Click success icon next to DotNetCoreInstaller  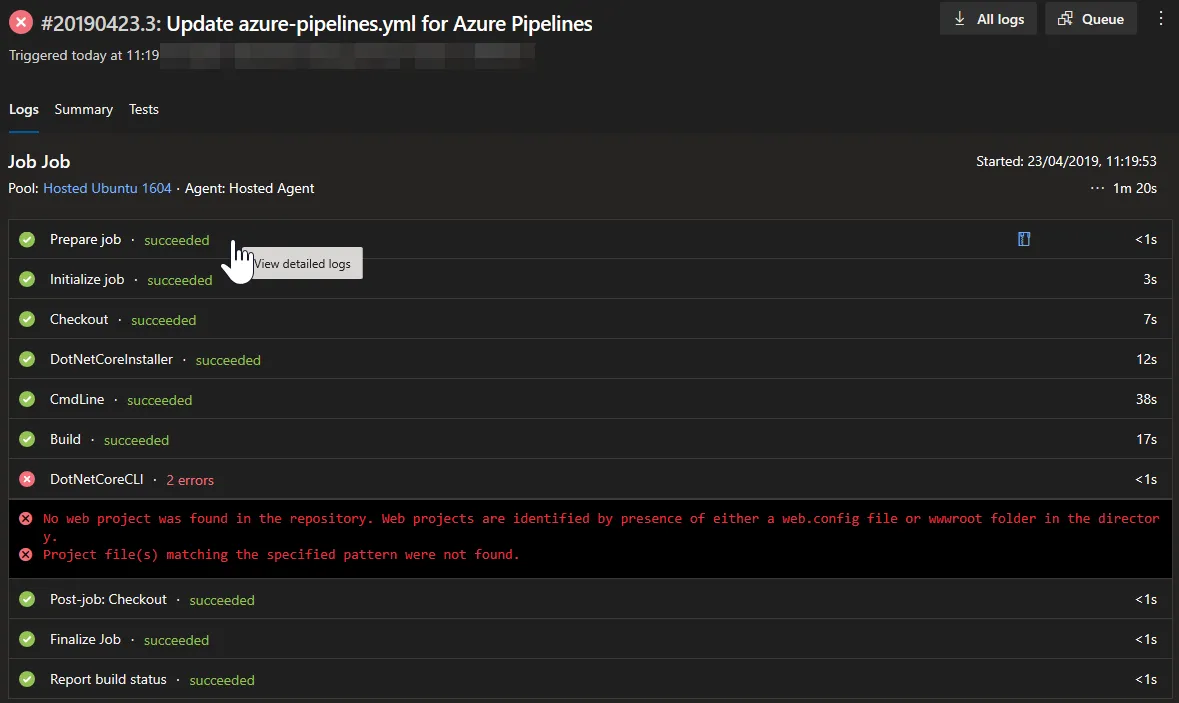28,359
